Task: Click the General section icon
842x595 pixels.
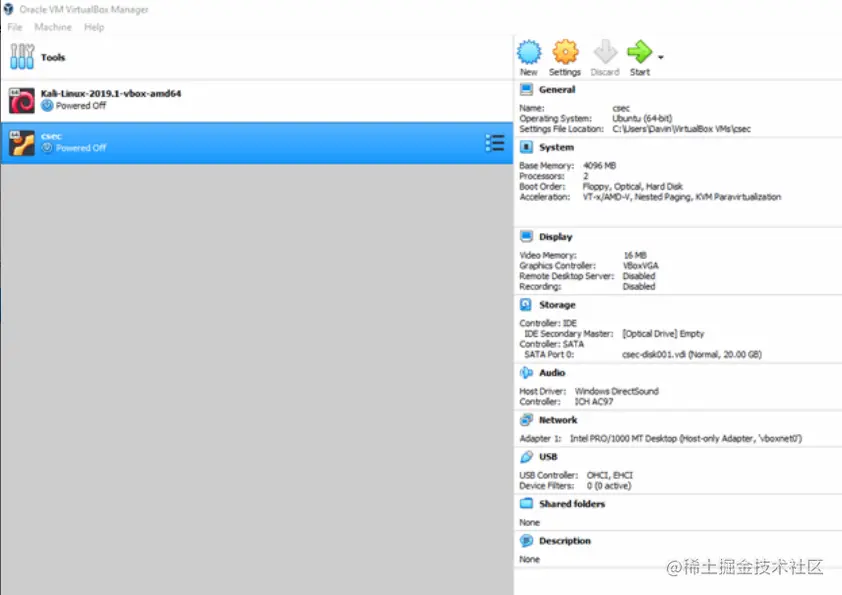Action: click(x=526, y=89)
